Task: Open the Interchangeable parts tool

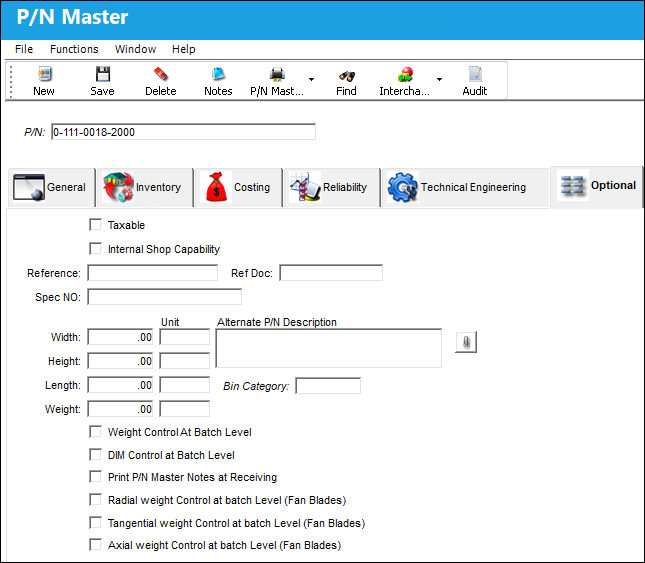Action: pyautogui.click(x=404, y=81)
